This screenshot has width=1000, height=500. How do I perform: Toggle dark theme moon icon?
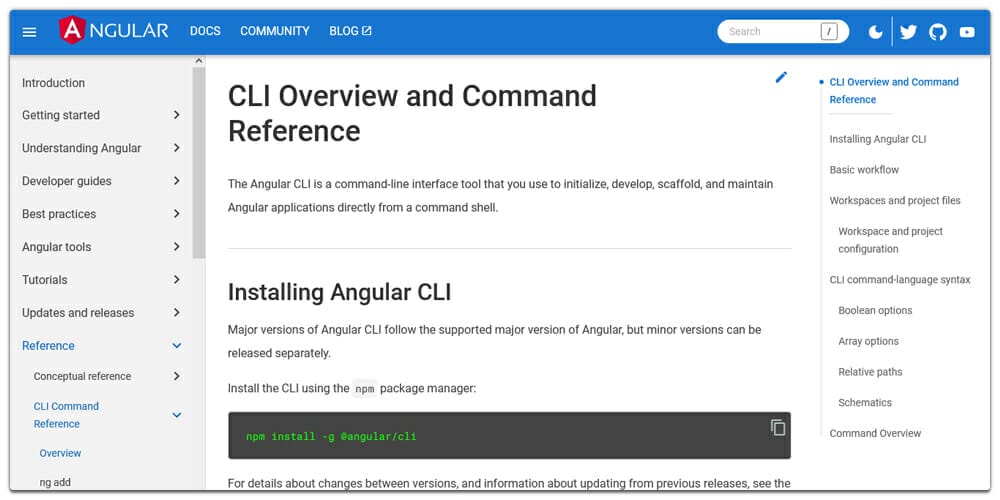876,32
